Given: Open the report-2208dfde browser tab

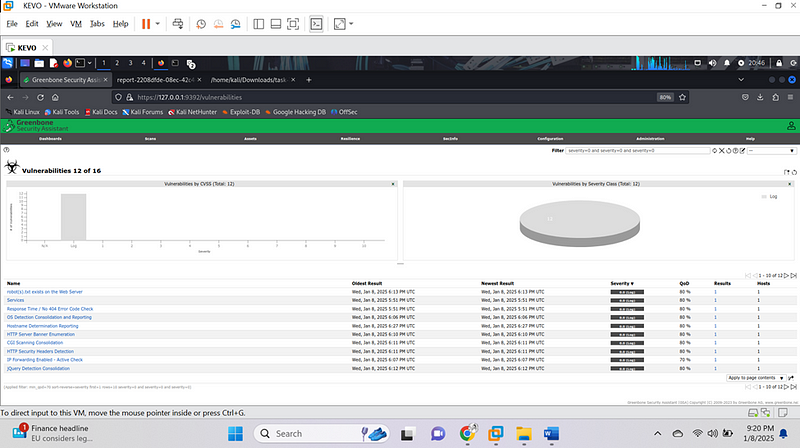Looking at the screenshot, I should pos(155,80).
